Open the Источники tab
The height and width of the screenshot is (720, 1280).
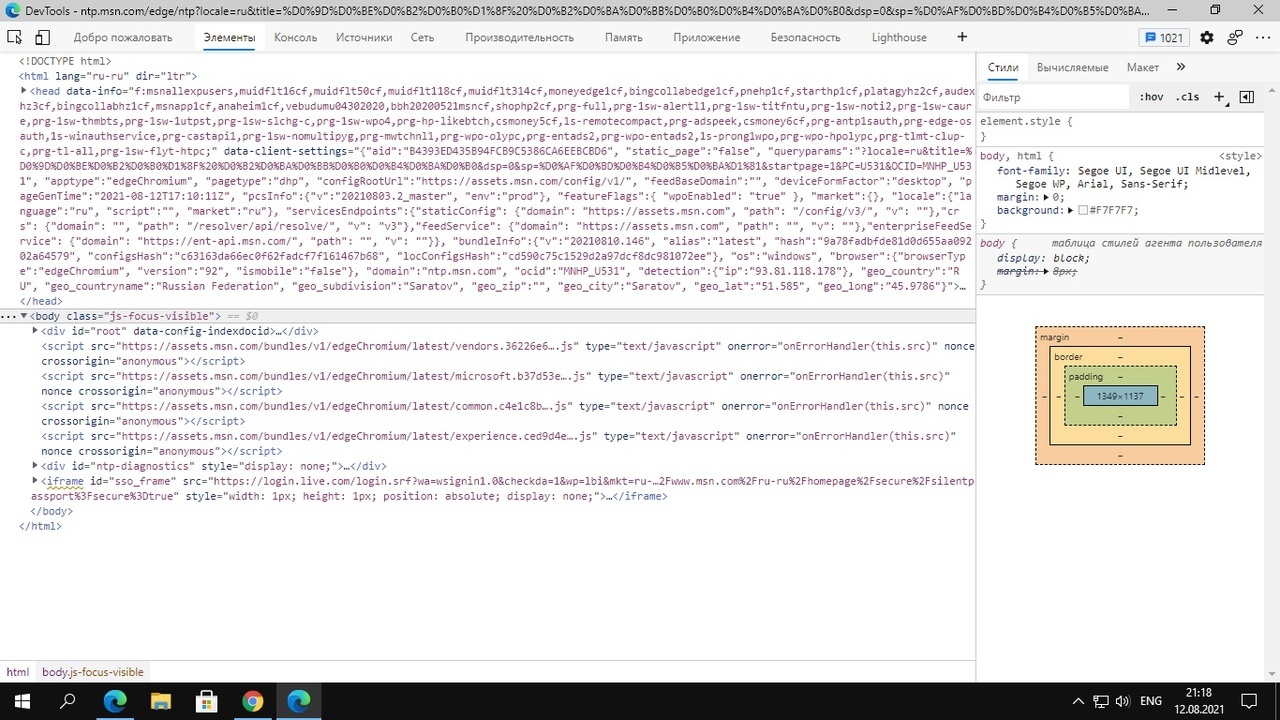tap(364, 37)
